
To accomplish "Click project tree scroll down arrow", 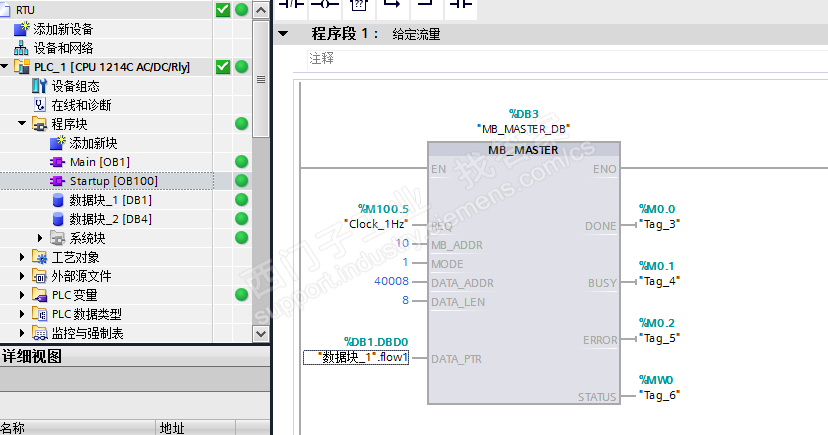I will point(261,333).
